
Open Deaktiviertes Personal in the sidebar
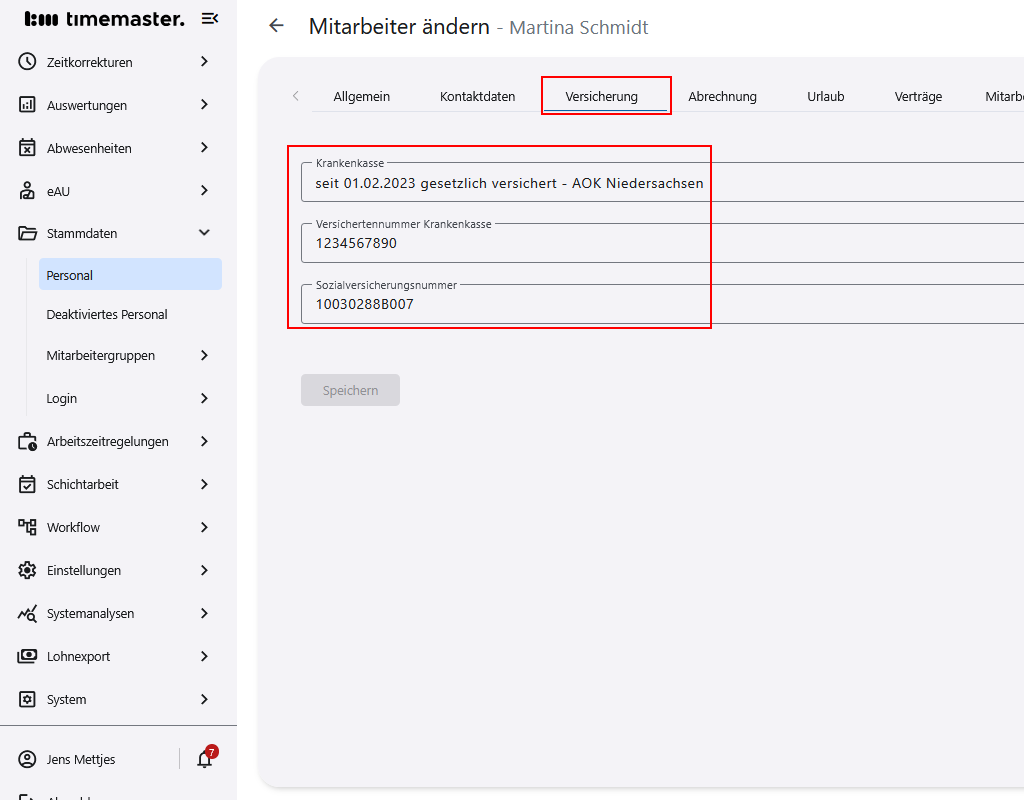pos(107,314)
